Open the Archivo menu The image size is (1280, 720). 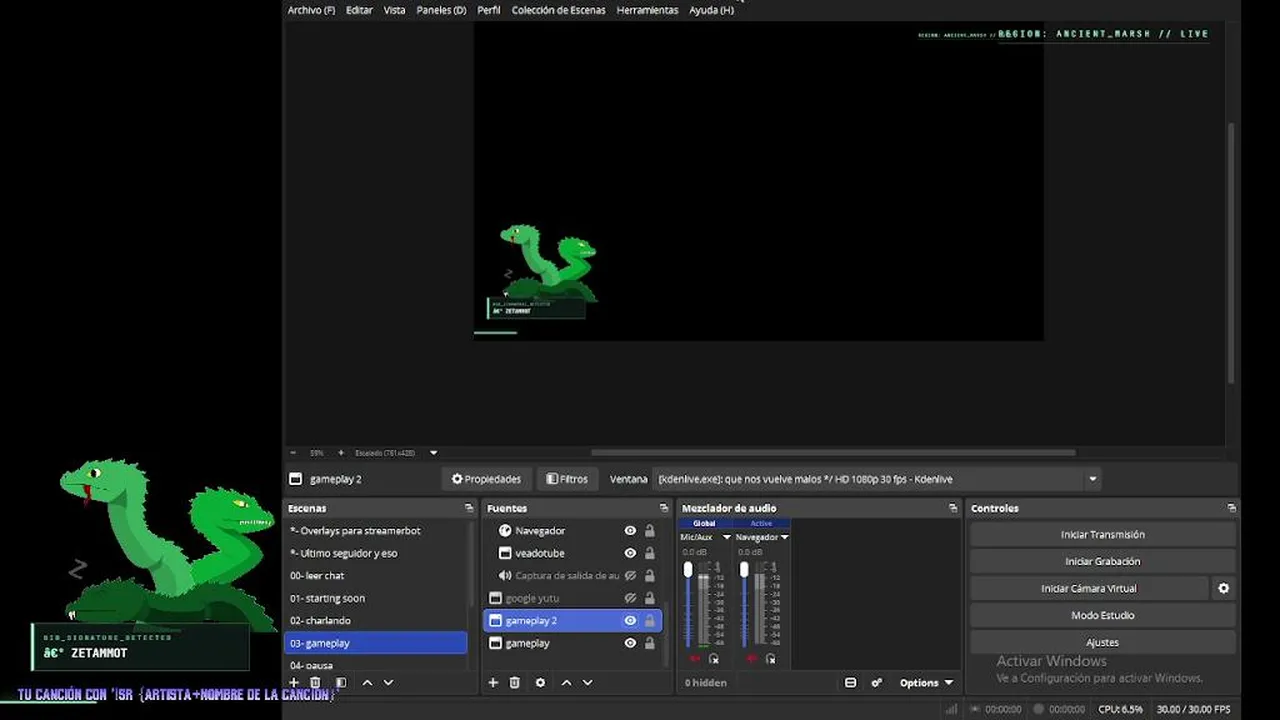pyautogui.click(x=311, y=10)
